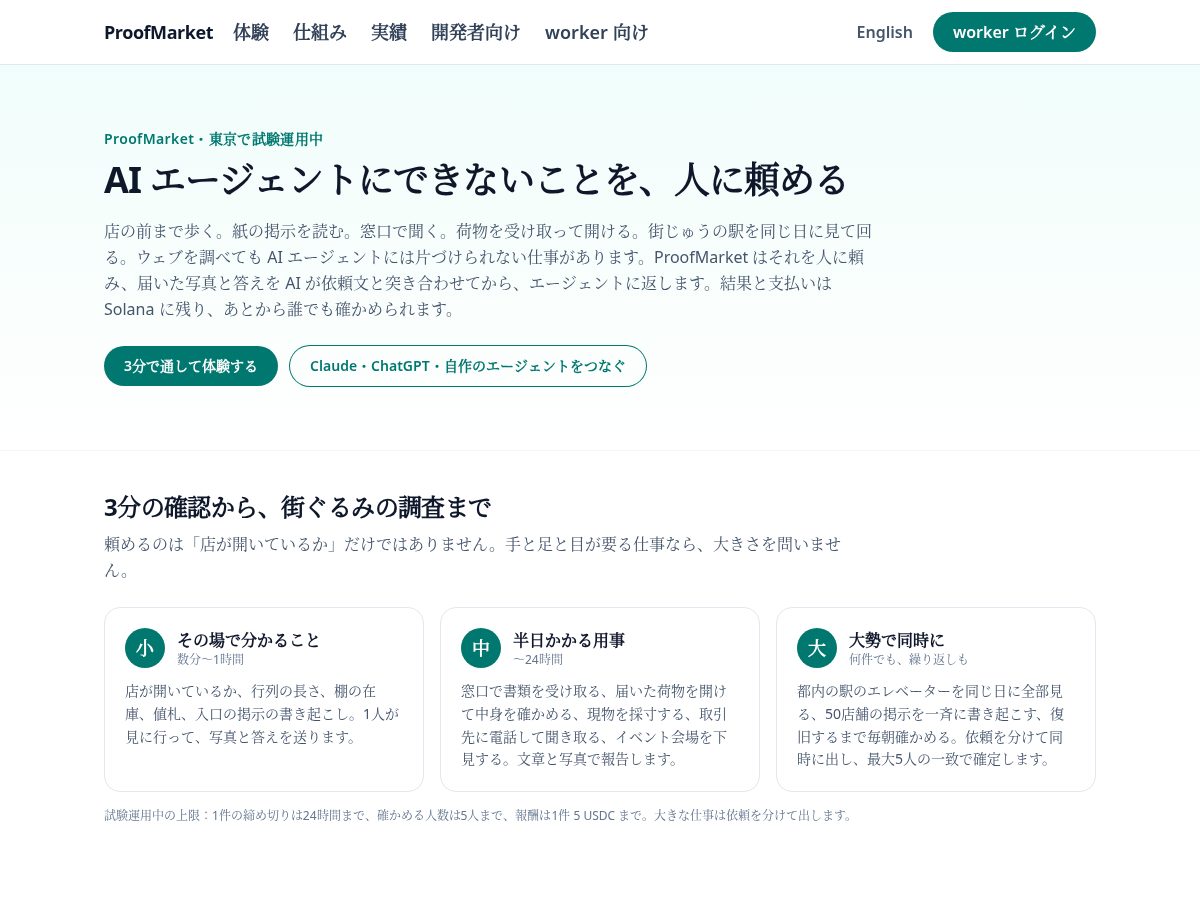Viewport: 1200px width, 900px height.
Task: Select the 大勢で同時に card title
Action: [896, 640]
